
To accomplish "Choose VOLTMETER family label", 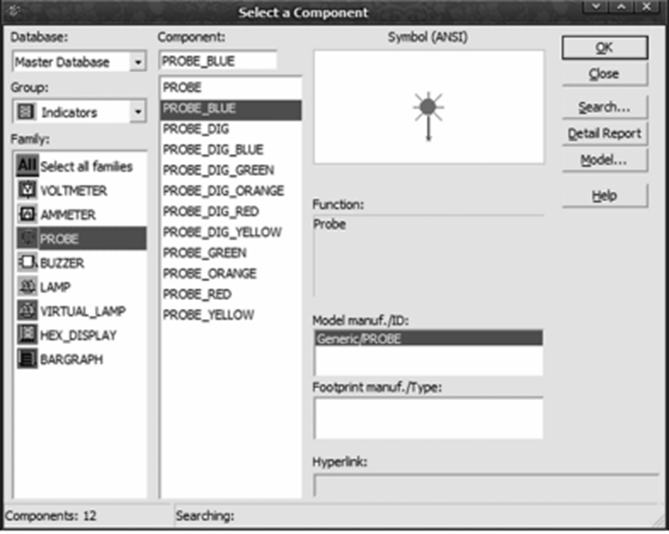I will point(73,190).
